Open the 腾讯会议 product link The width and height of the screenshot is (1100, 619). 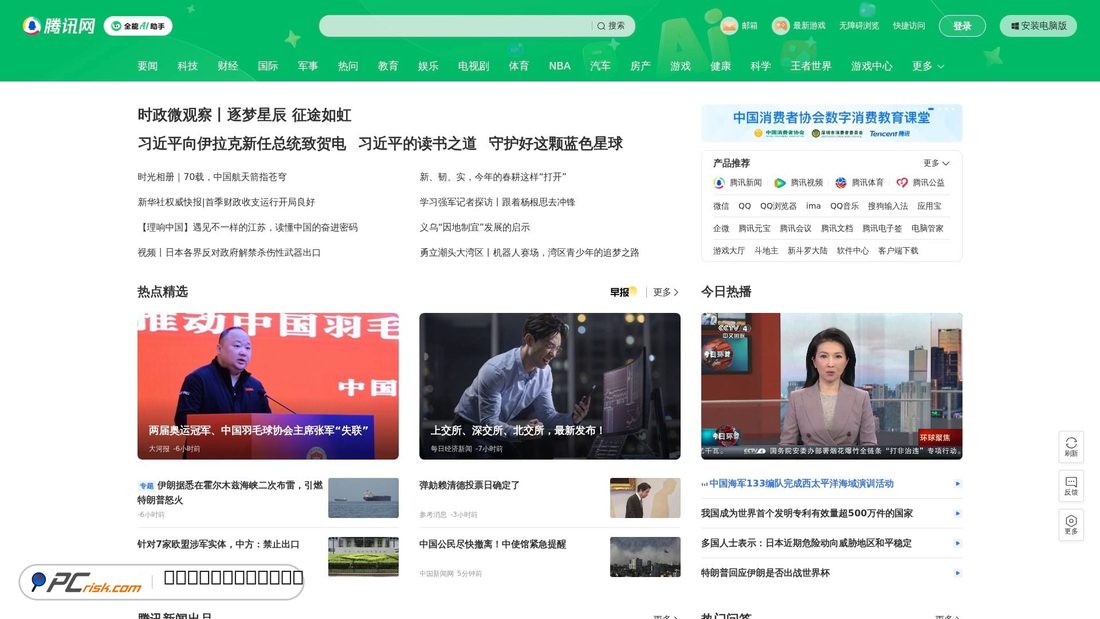pos(795,229)
